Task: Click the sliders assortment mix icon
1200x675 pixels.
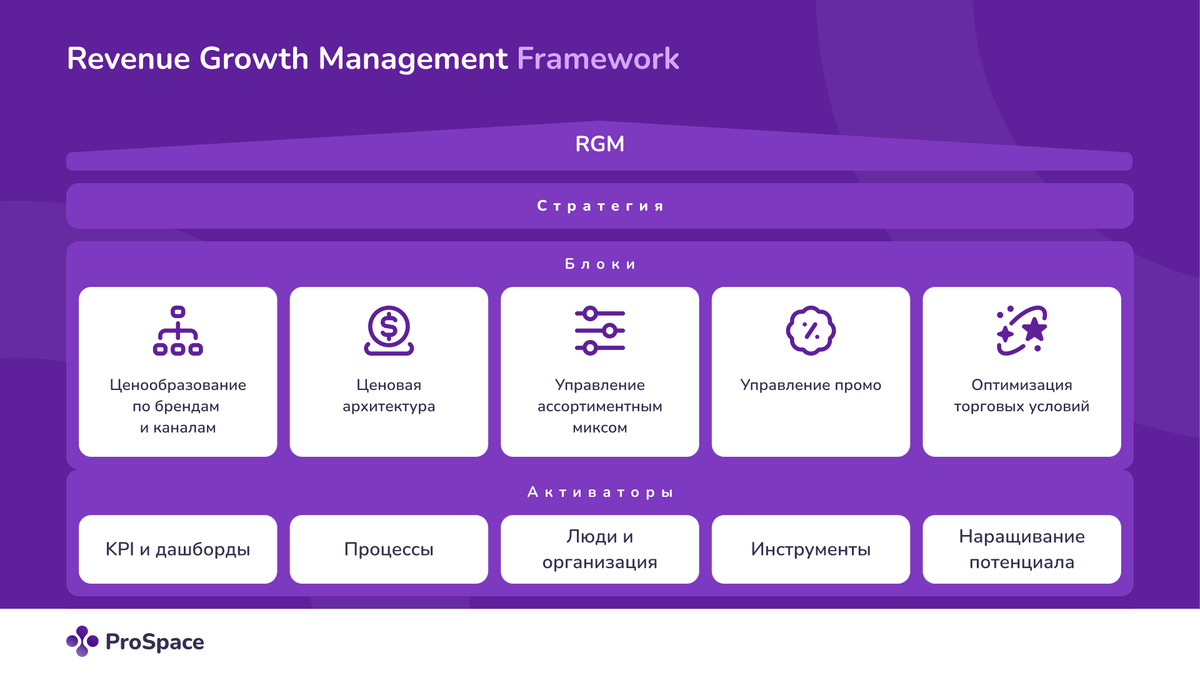Action: 600,331
